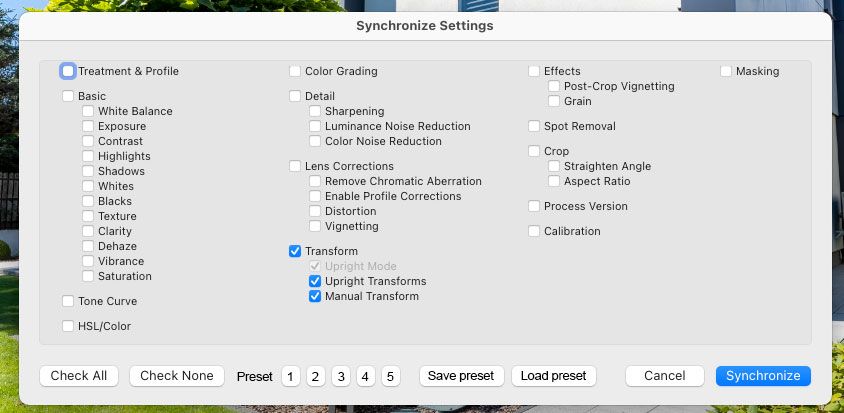Disable Upright Transforms setting
This screenshot has height=413, width=844.
[x=315, y=281]
